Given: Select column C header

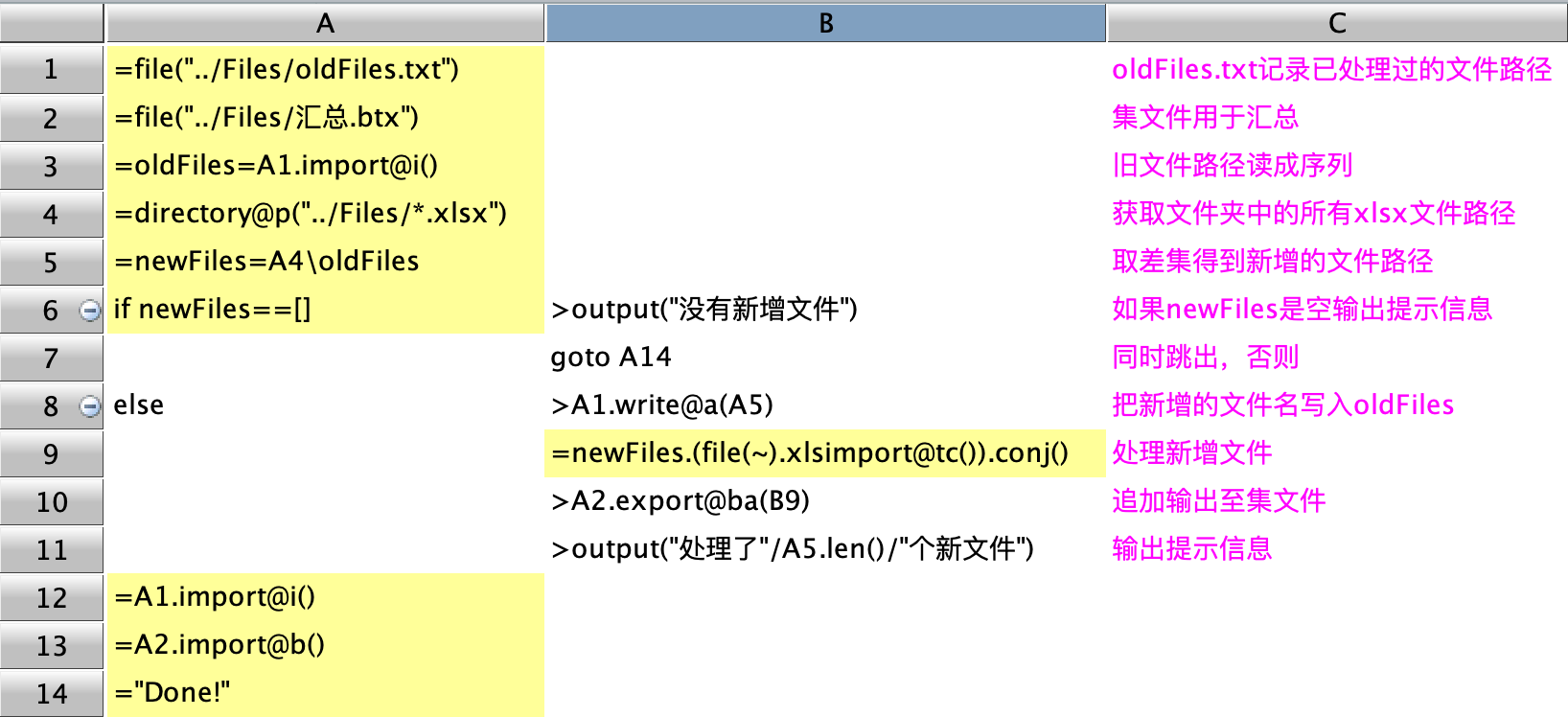Looking at the screenshot, I should tap(1337, 23).
